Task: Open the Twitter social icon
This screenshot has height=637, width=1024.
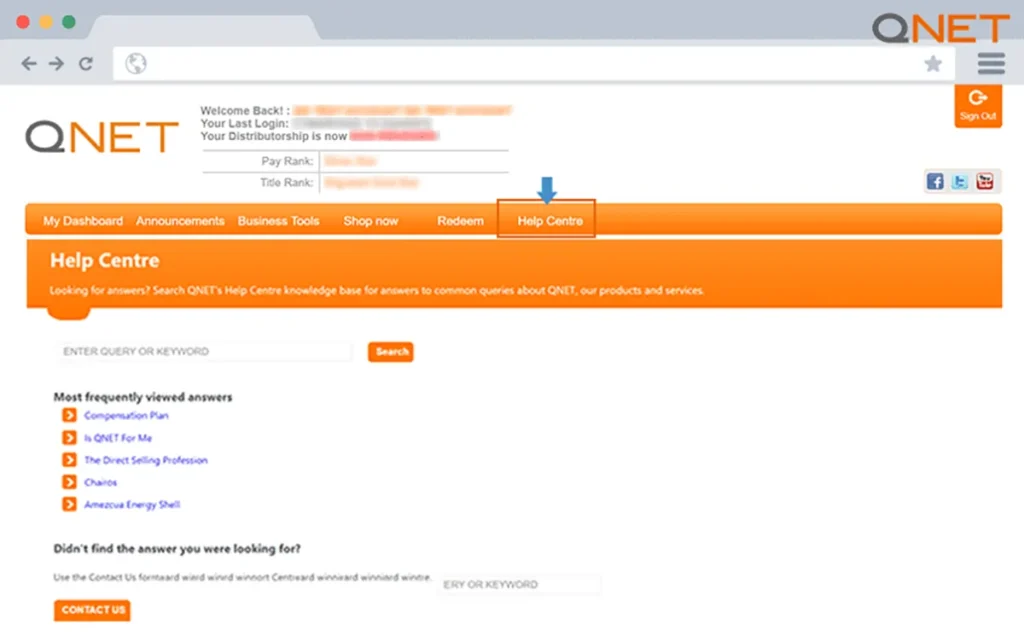Action: click(x=959, y=181)
